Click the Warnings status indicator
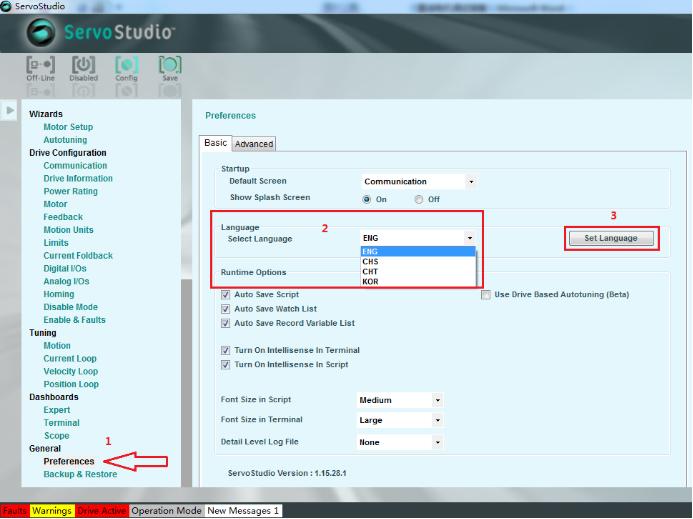The image size is (693, 519). coord(51,511)
